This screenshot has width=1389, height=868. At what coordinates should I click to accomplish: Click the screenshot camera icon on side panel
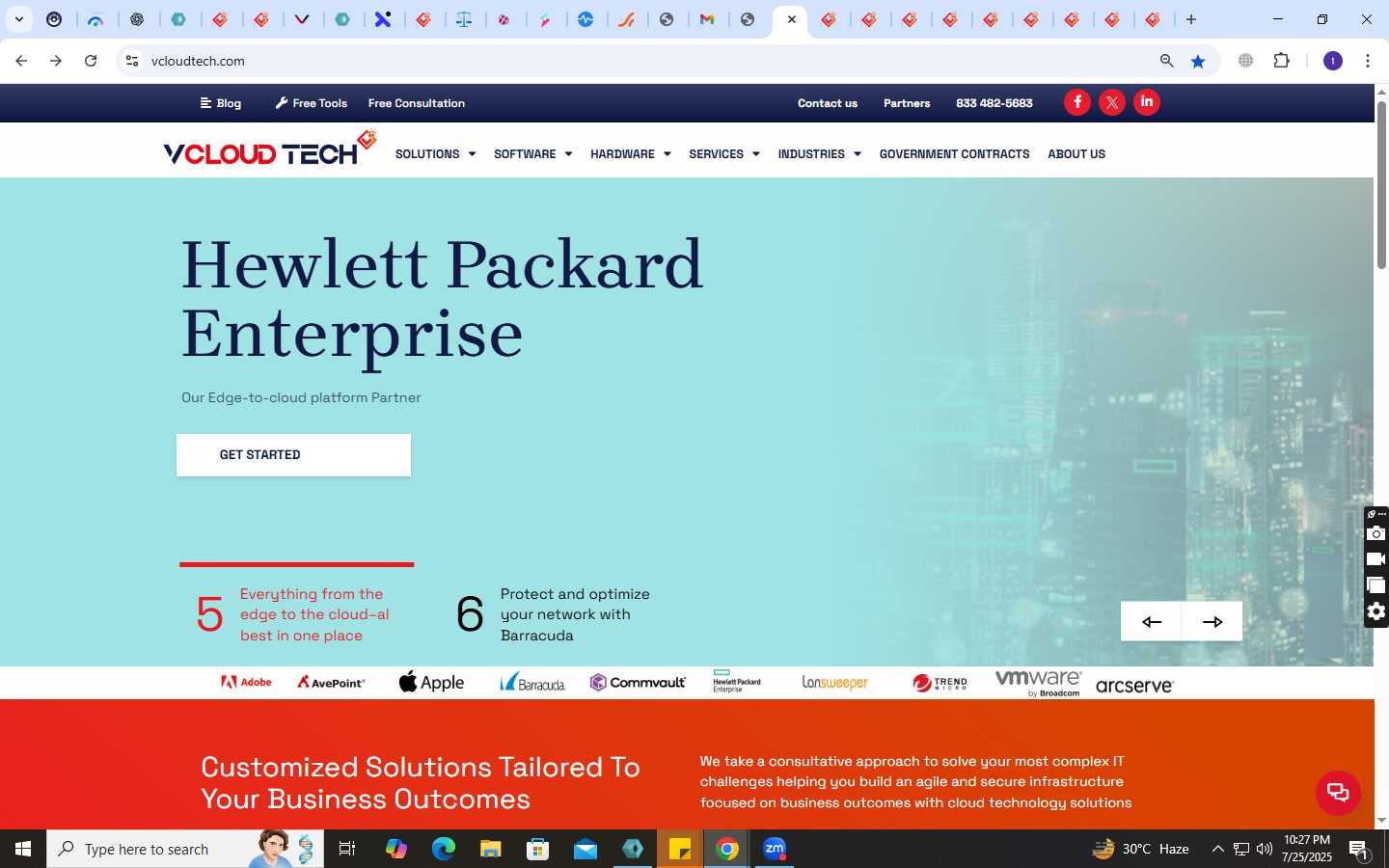[x=1376, y=533]
